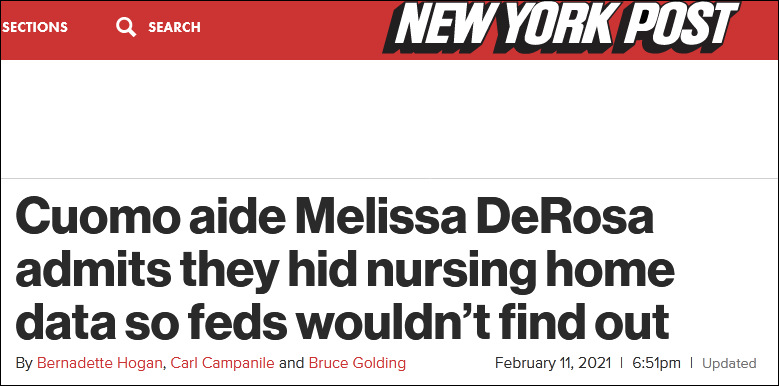Select the SEARCH label in header
Image resolution: width=779 pixels, height=386 pixels.
(x=174, y=27)
